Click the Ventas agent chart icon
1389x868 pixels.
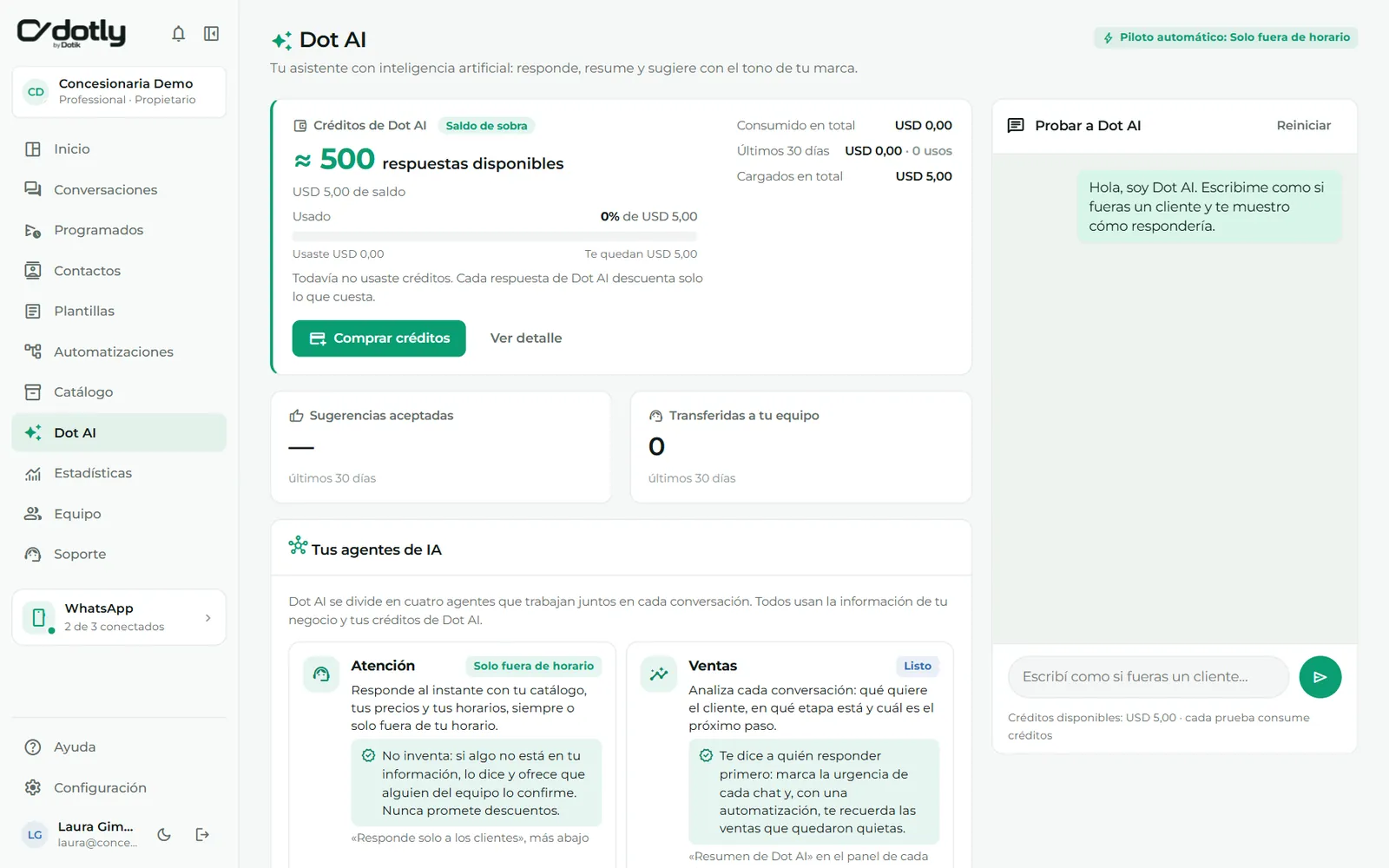(x=659, y=674)
